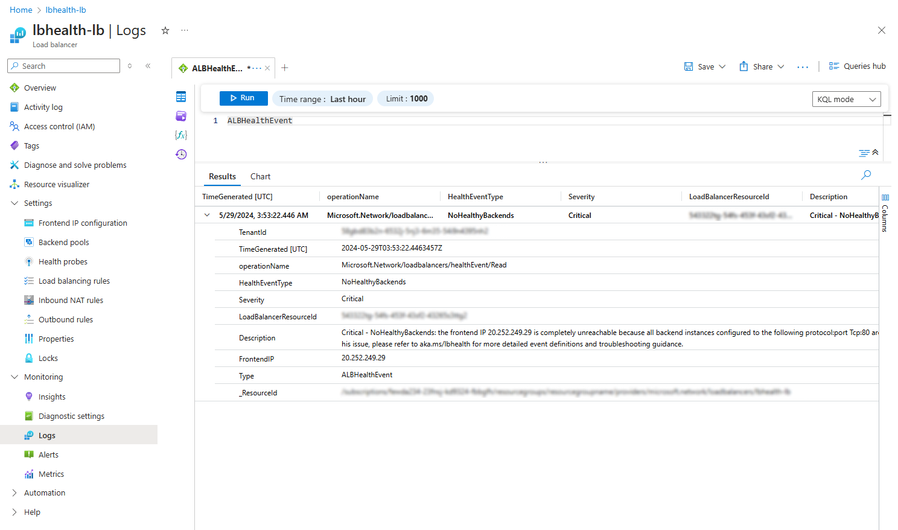Collapse the Settings section
This screenshot has width=898, height=530.
click(14, 203)
